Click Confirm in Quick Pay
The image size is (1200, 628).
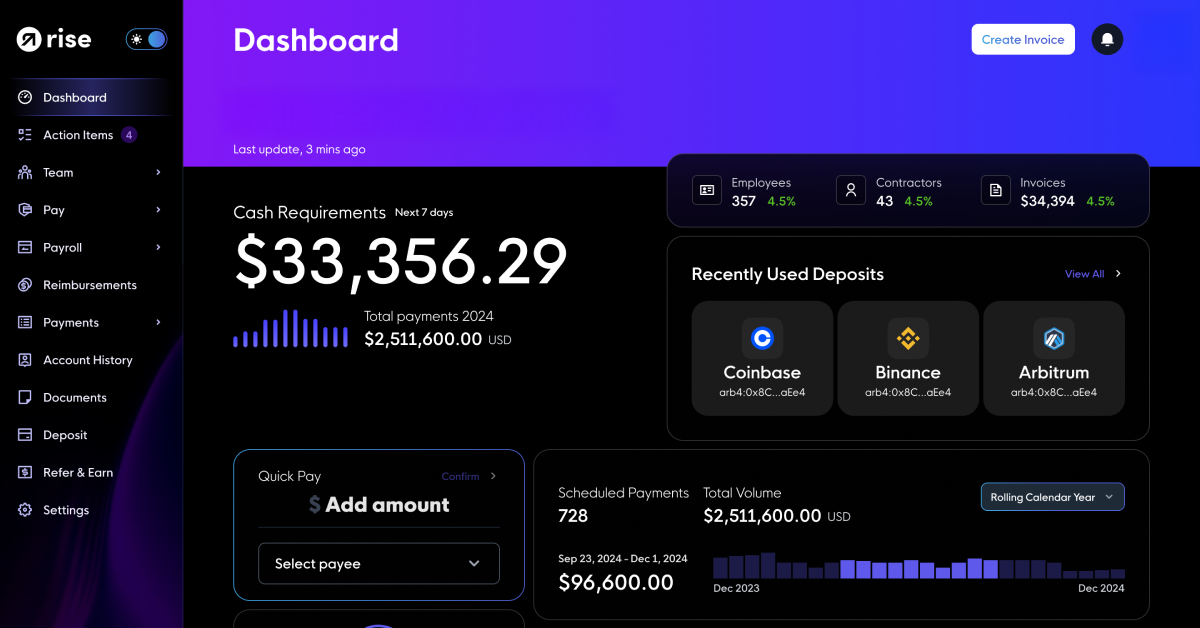pyautogui.click(x=460, y=477)
